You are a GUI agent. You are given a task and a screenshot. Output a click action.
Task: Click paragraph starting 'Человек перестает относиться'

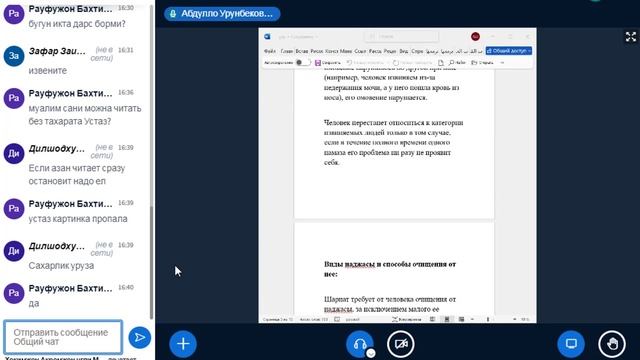393,142
